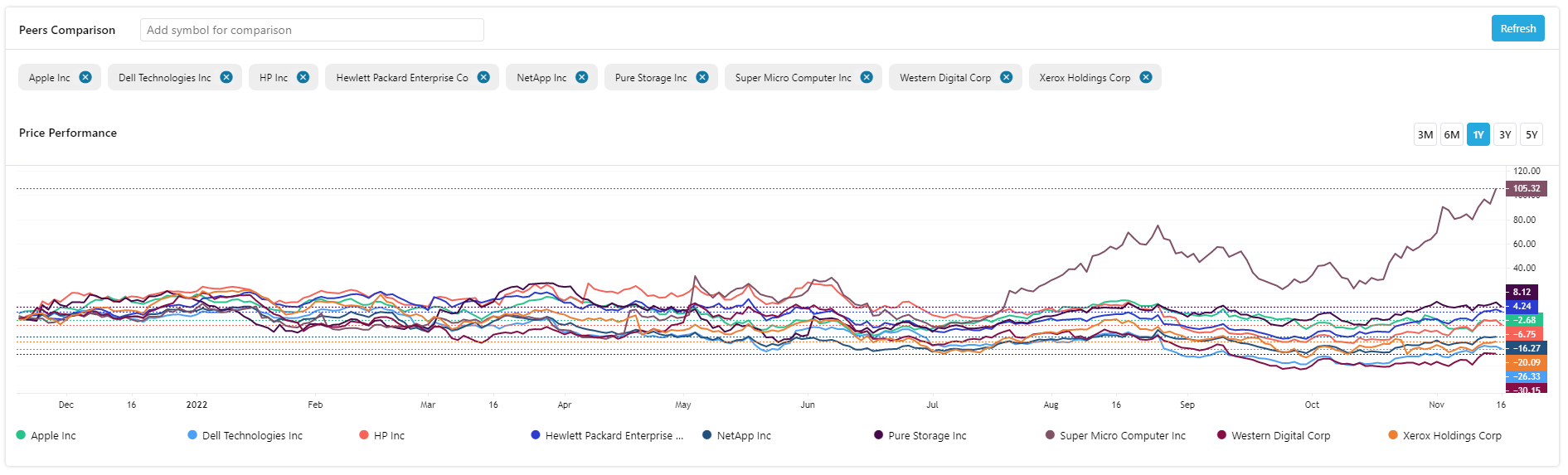Viewport: 1568px width, 475px height.
Task: Remove Pure Storage Inc from peers
Action: click(702, 77)
